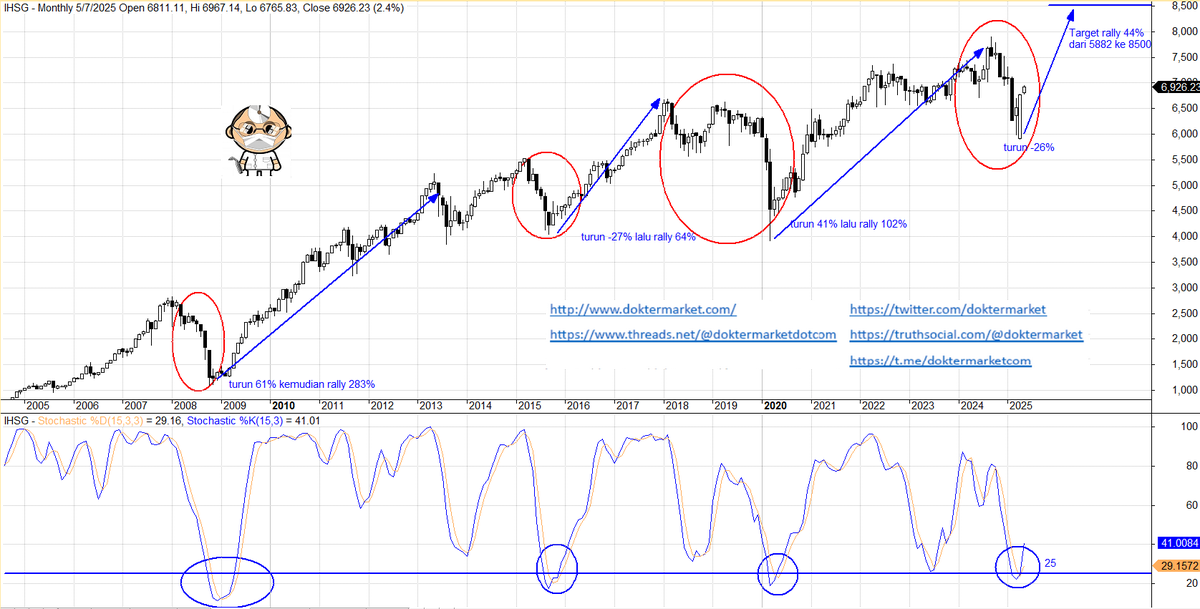Click the 2017 year label on time axis
The height and width of the screenshot is (609, 1200).
pyautogui.click(x=627, y=406)
